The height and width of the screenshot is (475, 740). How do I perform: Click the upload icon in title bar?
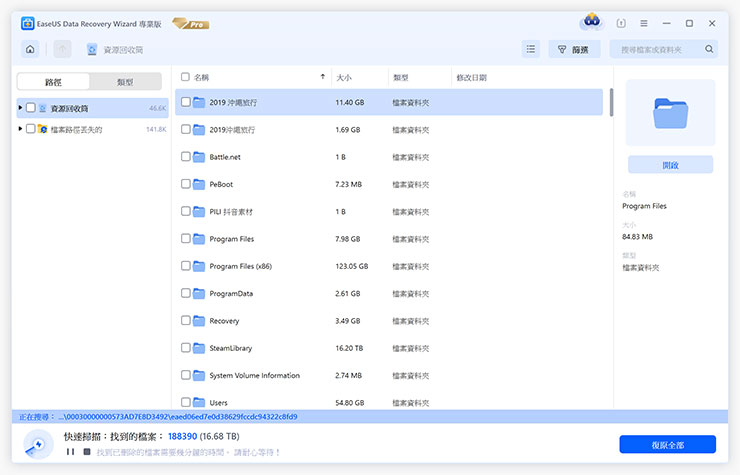[x=621, y=23]
